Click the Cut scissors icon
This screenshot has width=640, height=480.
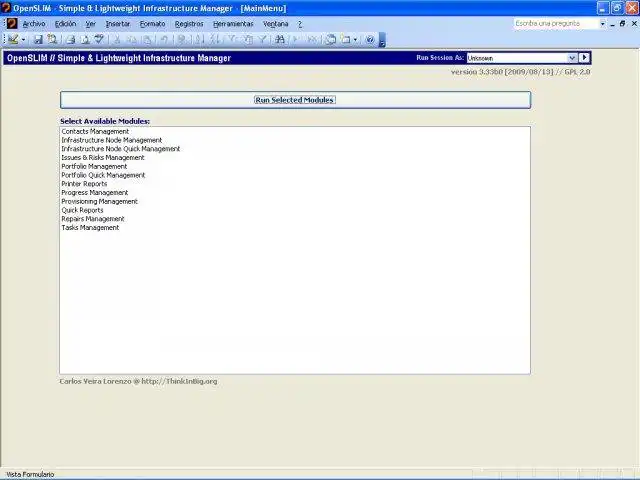(117, 39)
